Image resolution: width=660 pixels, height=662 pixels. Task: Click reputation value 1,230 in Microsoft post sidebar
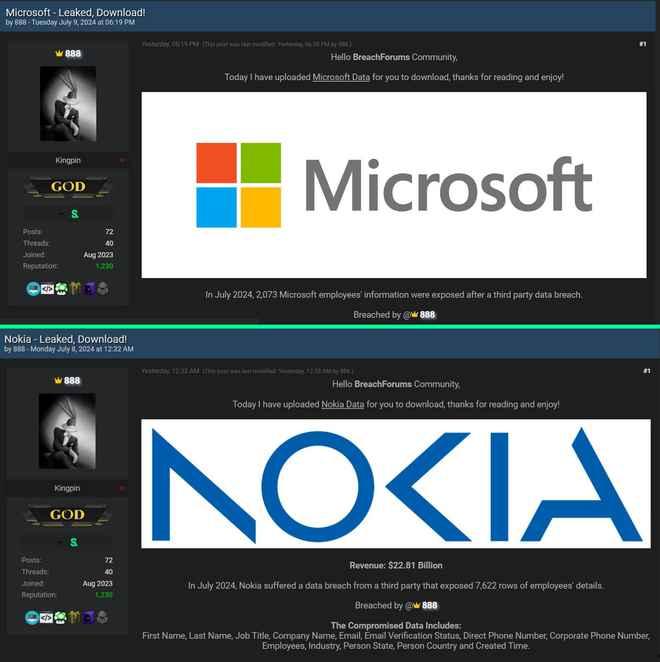104,266
